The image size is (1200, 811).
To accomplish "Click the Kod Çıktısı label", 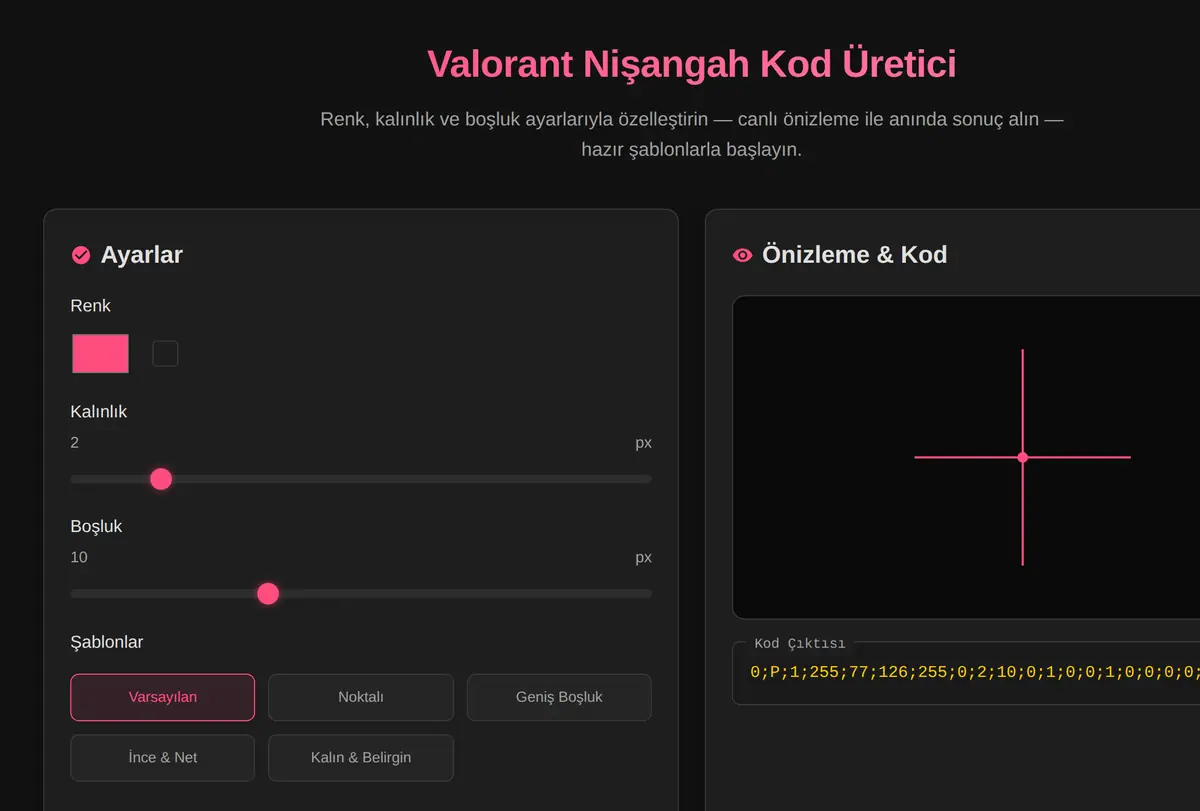I will [x=799, y=643].
